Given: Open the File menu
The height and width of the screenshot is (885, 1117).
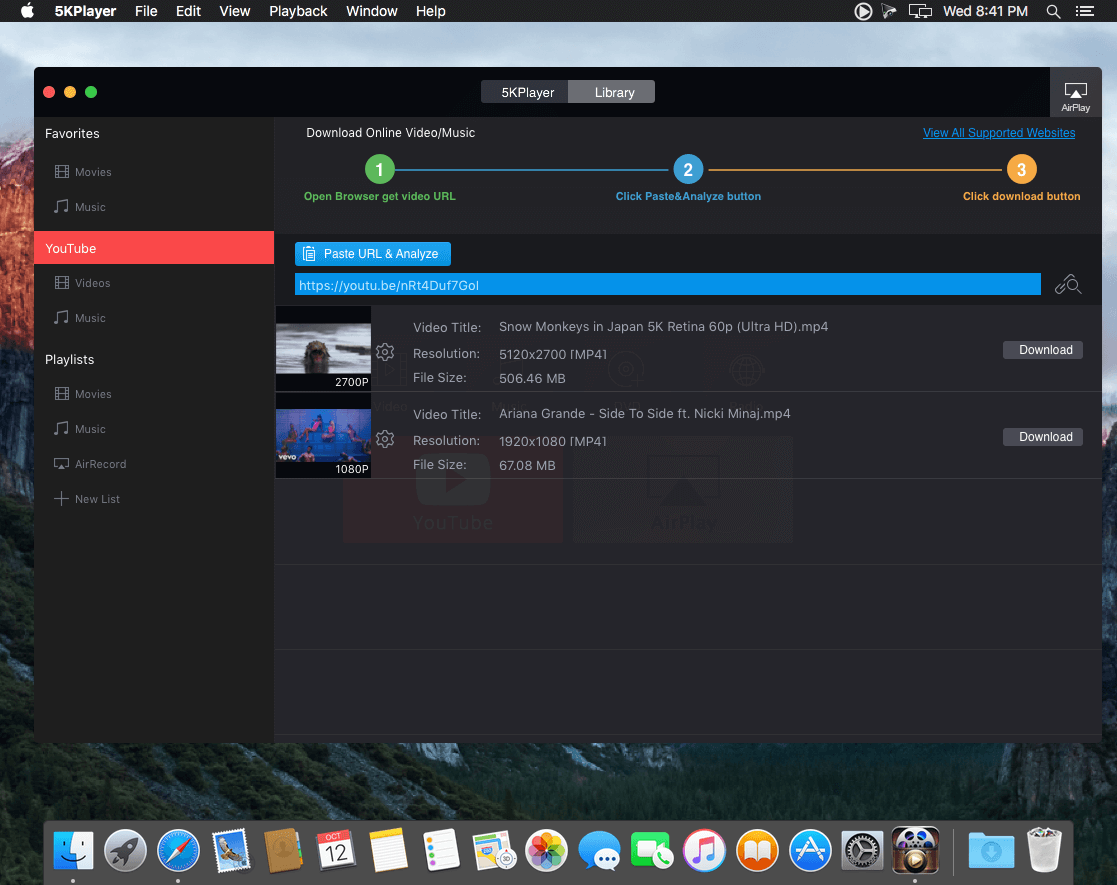Looking at the screenshot, I should (146, 11).
